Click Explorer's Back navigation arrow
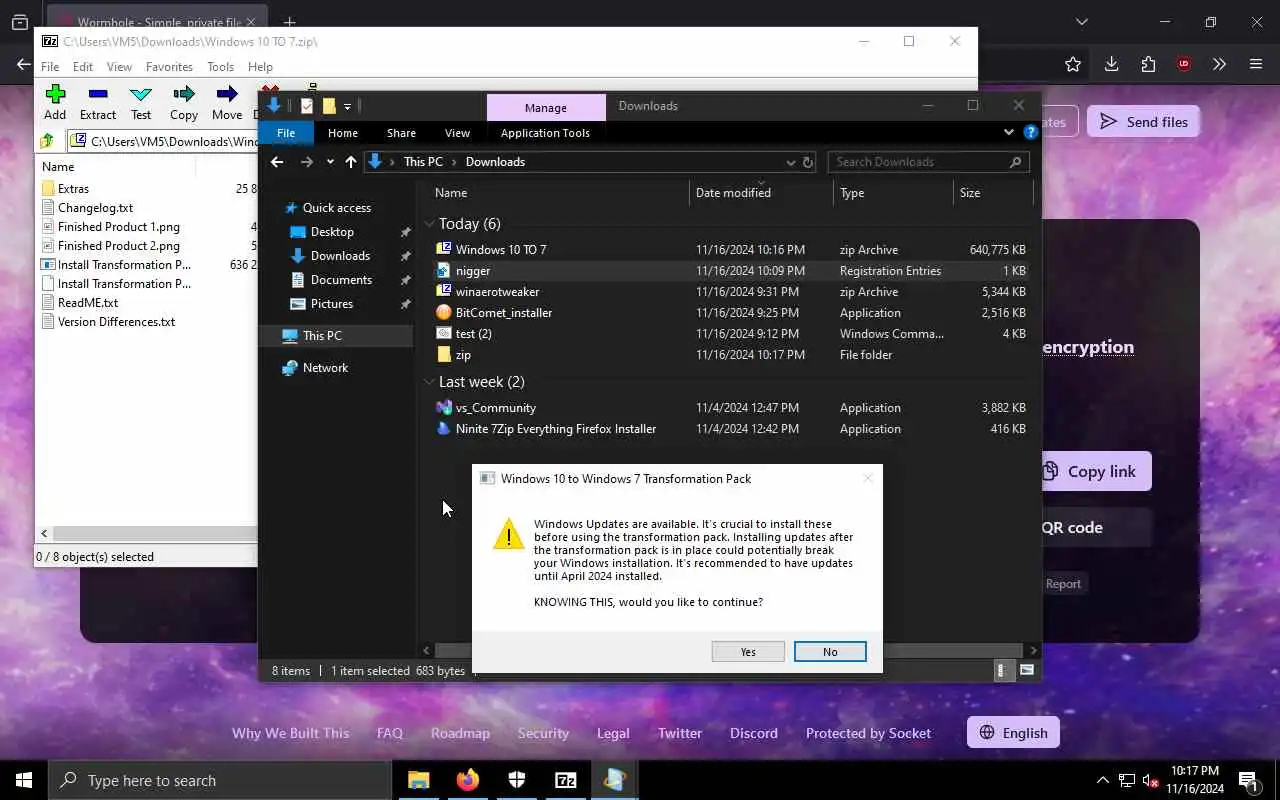This screenshot has width=1280, height=800. click(277, 162)
